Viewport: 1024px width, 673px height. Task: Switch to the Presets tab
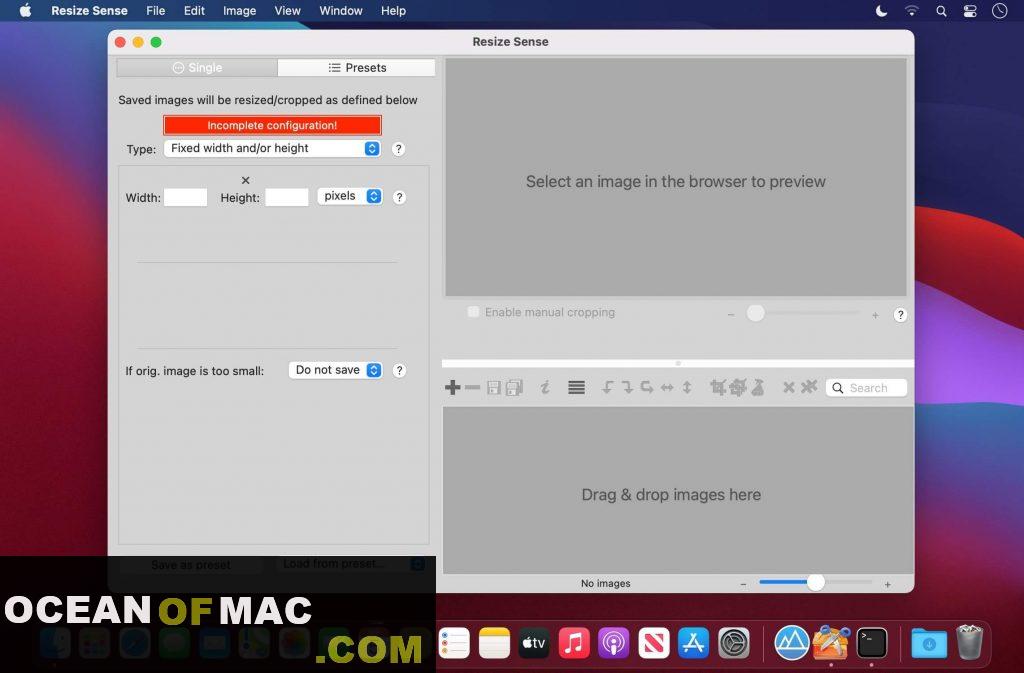coord(357,68)
